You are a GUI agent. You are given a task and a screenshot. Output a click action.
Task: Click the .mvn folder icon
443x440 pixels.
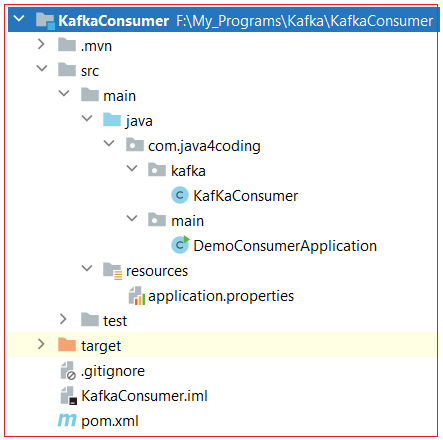67,45
